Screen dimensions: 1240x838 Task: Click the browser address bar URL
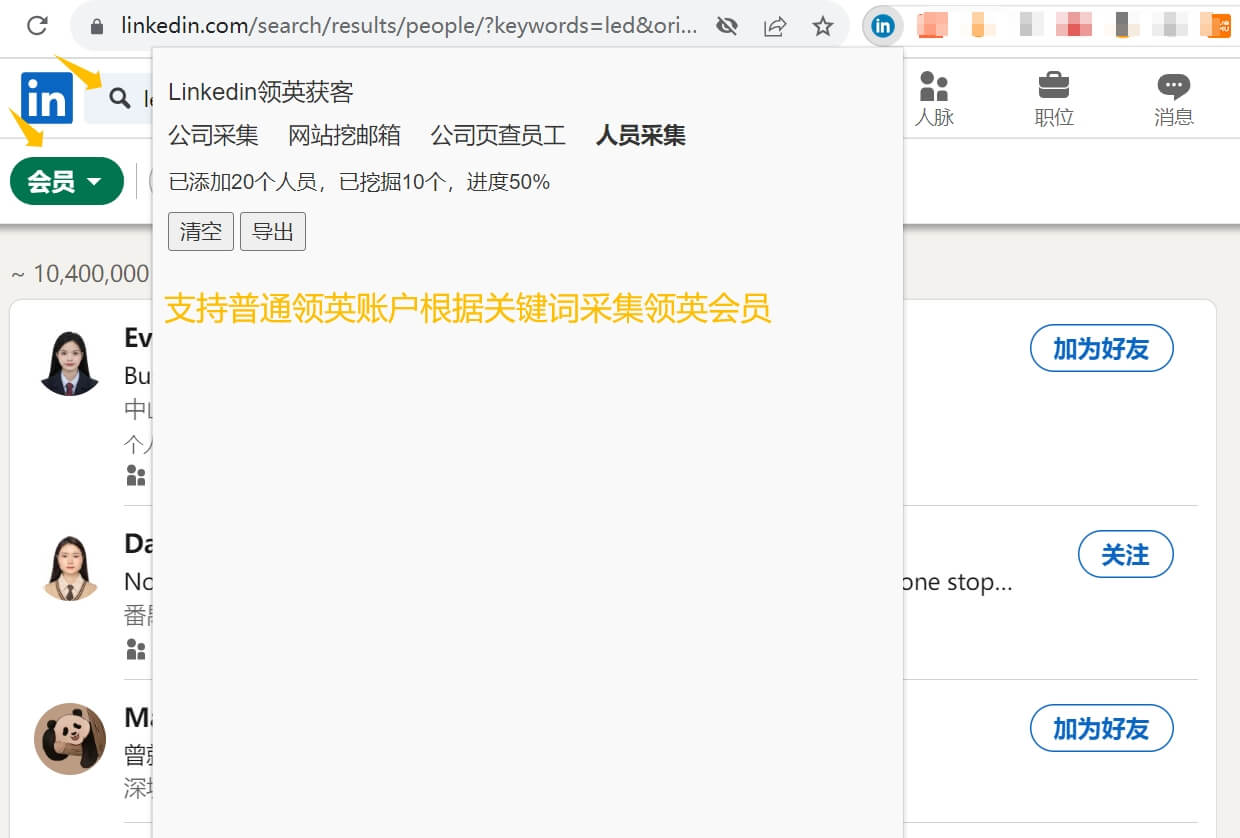[x=409, y=26]
